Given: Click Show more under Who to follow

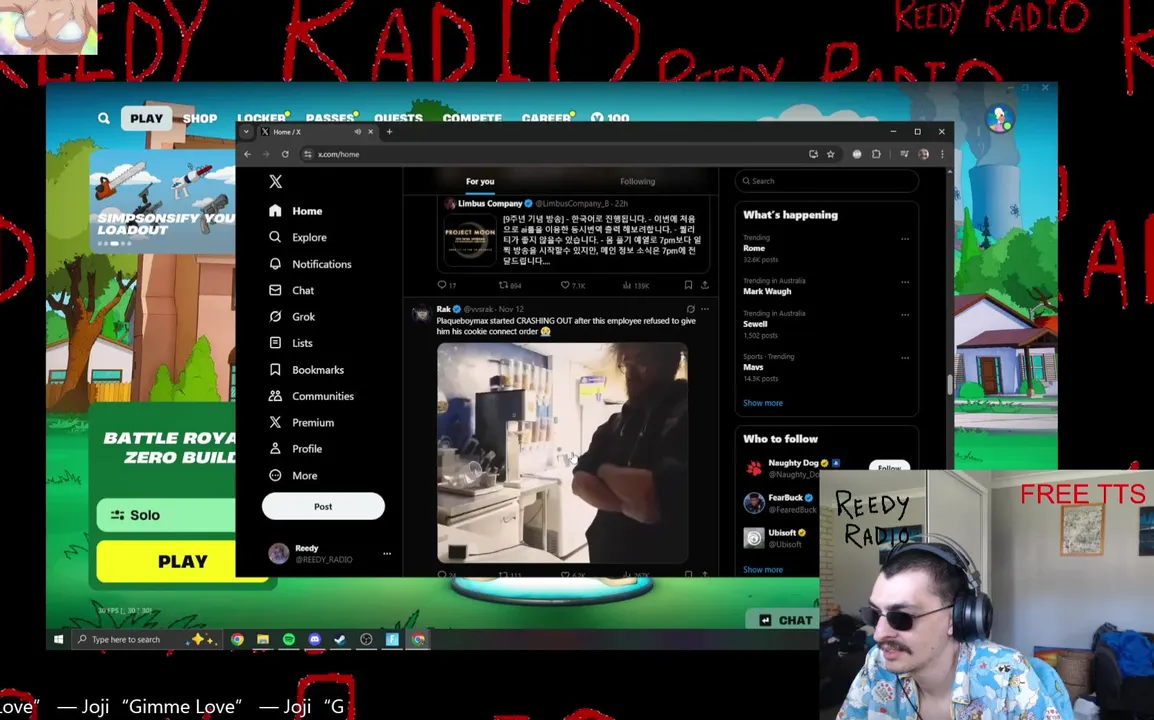Looking at the screenshot, I should click(x=763, y=570).
